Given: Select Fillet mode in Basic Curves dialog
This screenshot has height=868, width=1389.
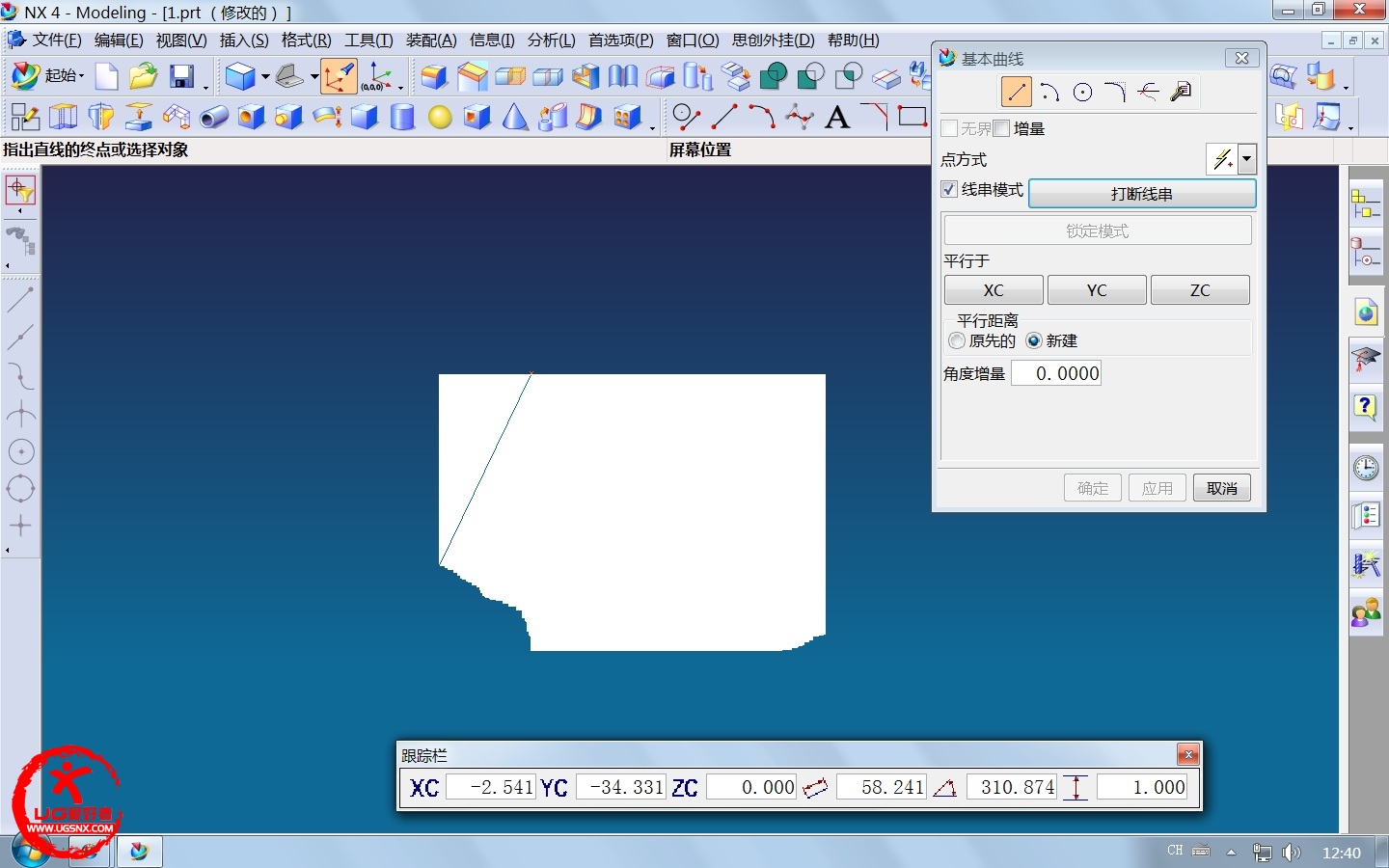Looking at the screenshot, I should (x=1115, y=92).
